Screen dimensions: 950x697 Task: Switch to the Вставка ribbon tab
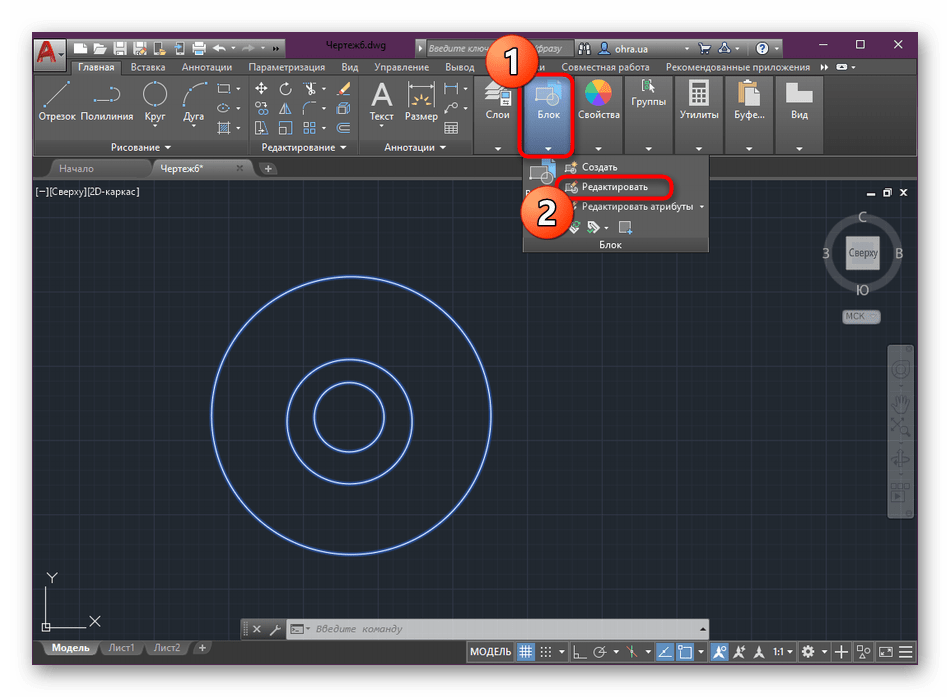(148, 67)
